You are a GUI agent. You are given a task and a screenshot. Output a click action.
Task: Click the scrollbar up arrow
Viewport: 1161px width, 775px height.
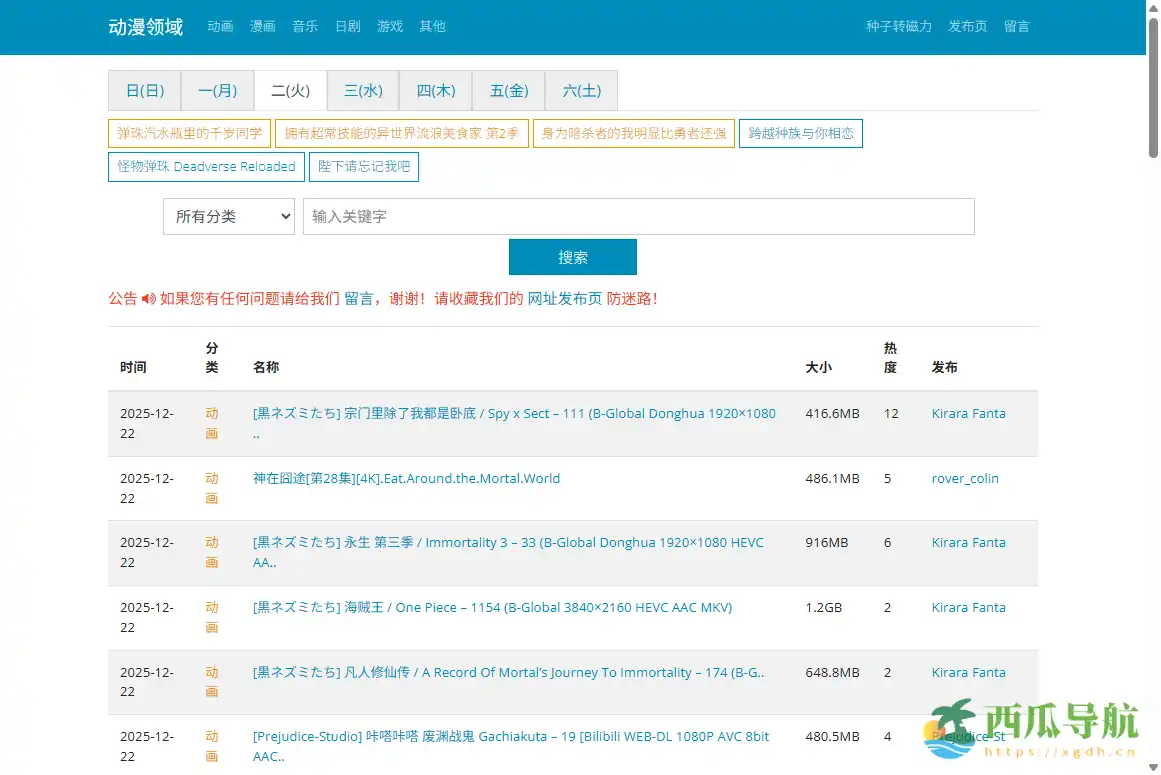point(1152,7)
